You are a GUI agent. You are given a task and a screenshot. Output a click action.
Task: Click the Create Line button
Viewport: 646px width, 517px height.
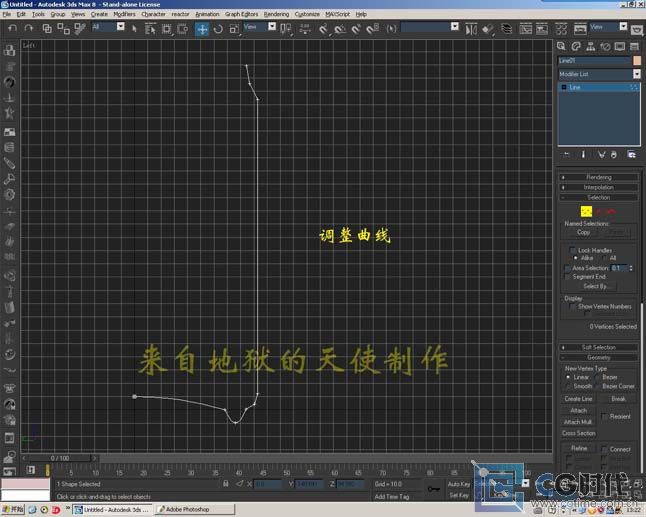[x=578, y=399]
